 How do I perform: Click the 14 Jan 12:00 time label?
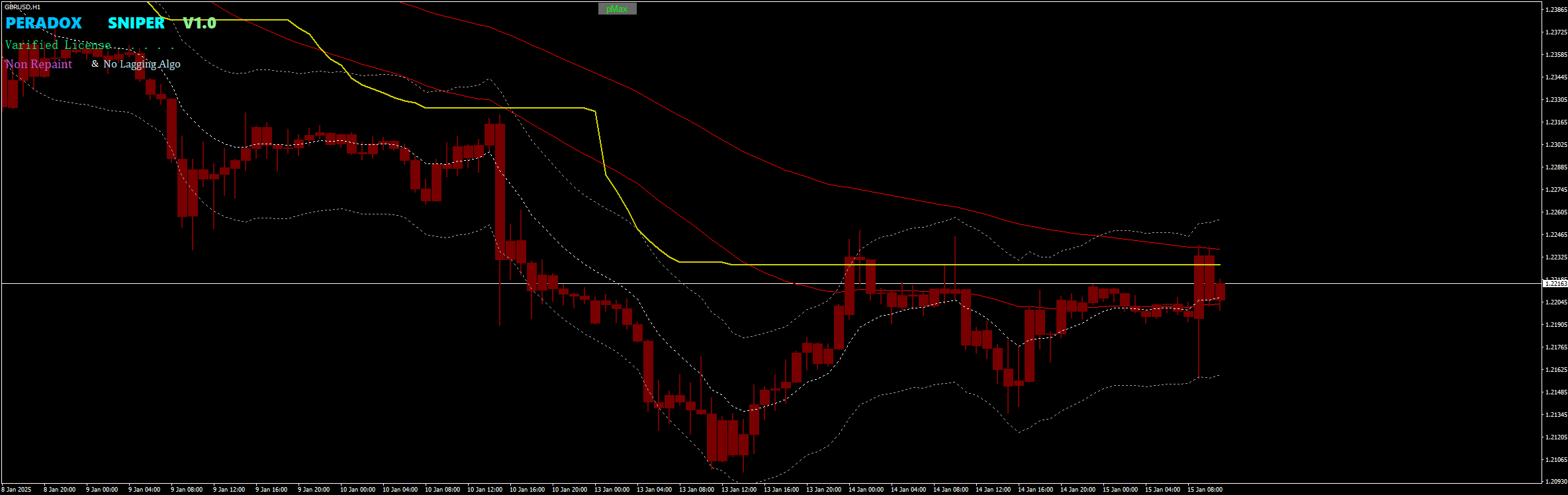(993, 490)
